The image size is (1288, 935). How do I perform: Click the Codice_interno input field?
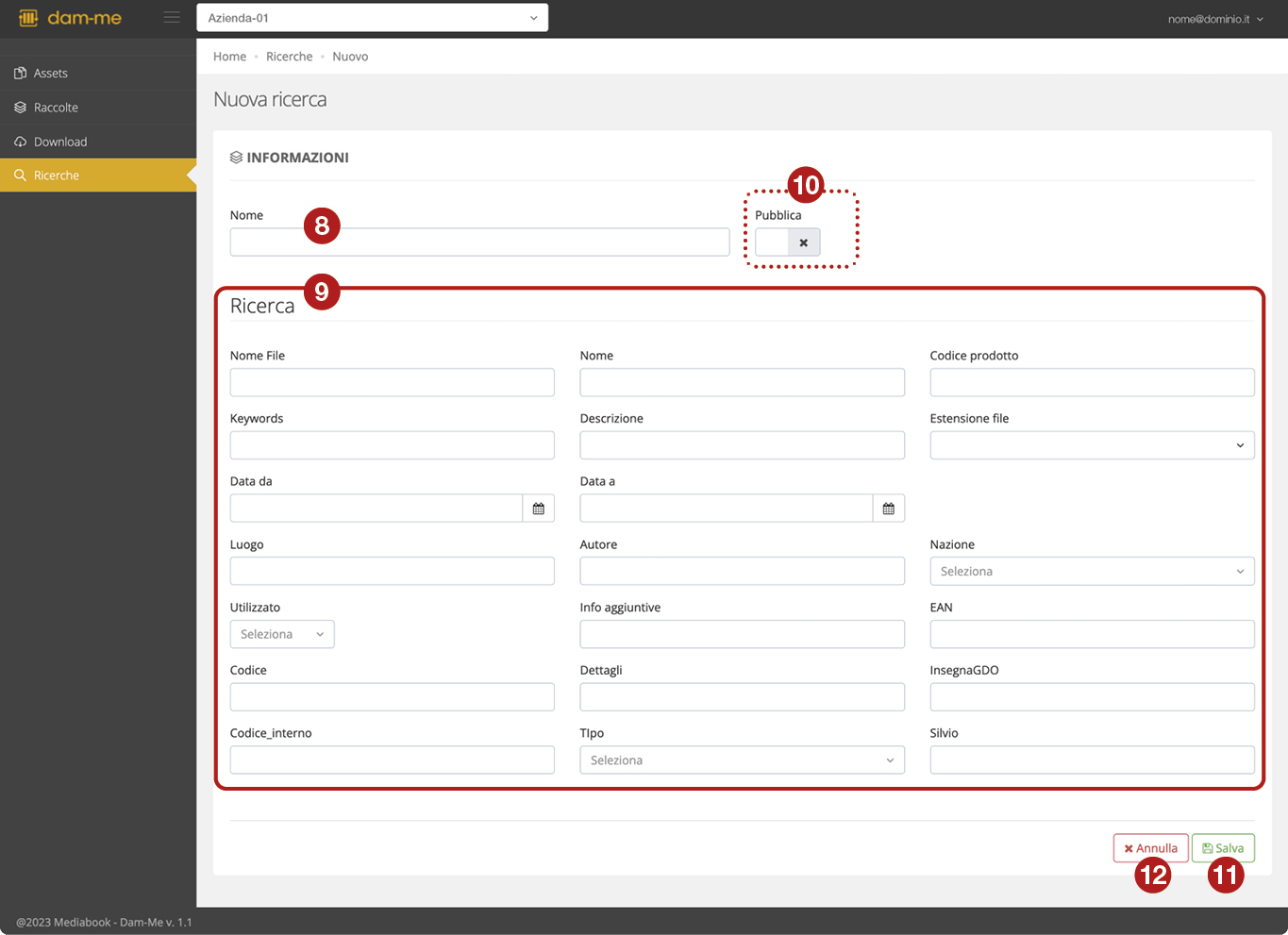(x=392, y=760)
